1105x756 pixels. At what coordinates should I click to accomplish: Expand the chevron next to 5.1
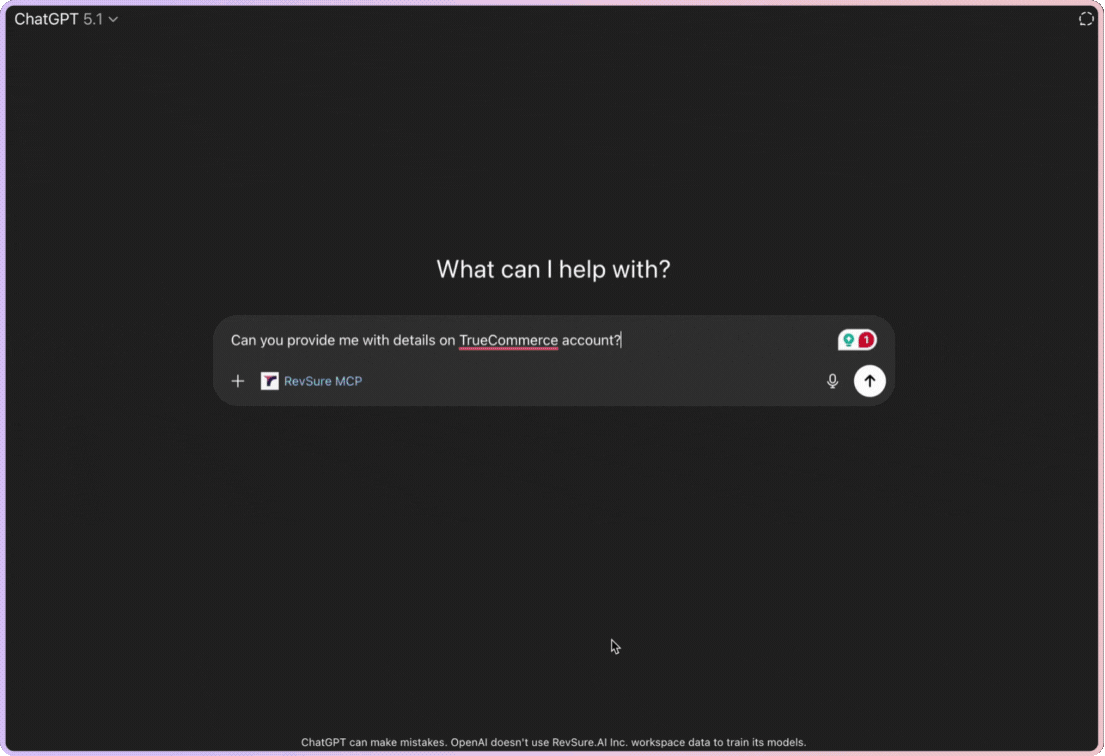pyautogui.click(x=113, y=19)
